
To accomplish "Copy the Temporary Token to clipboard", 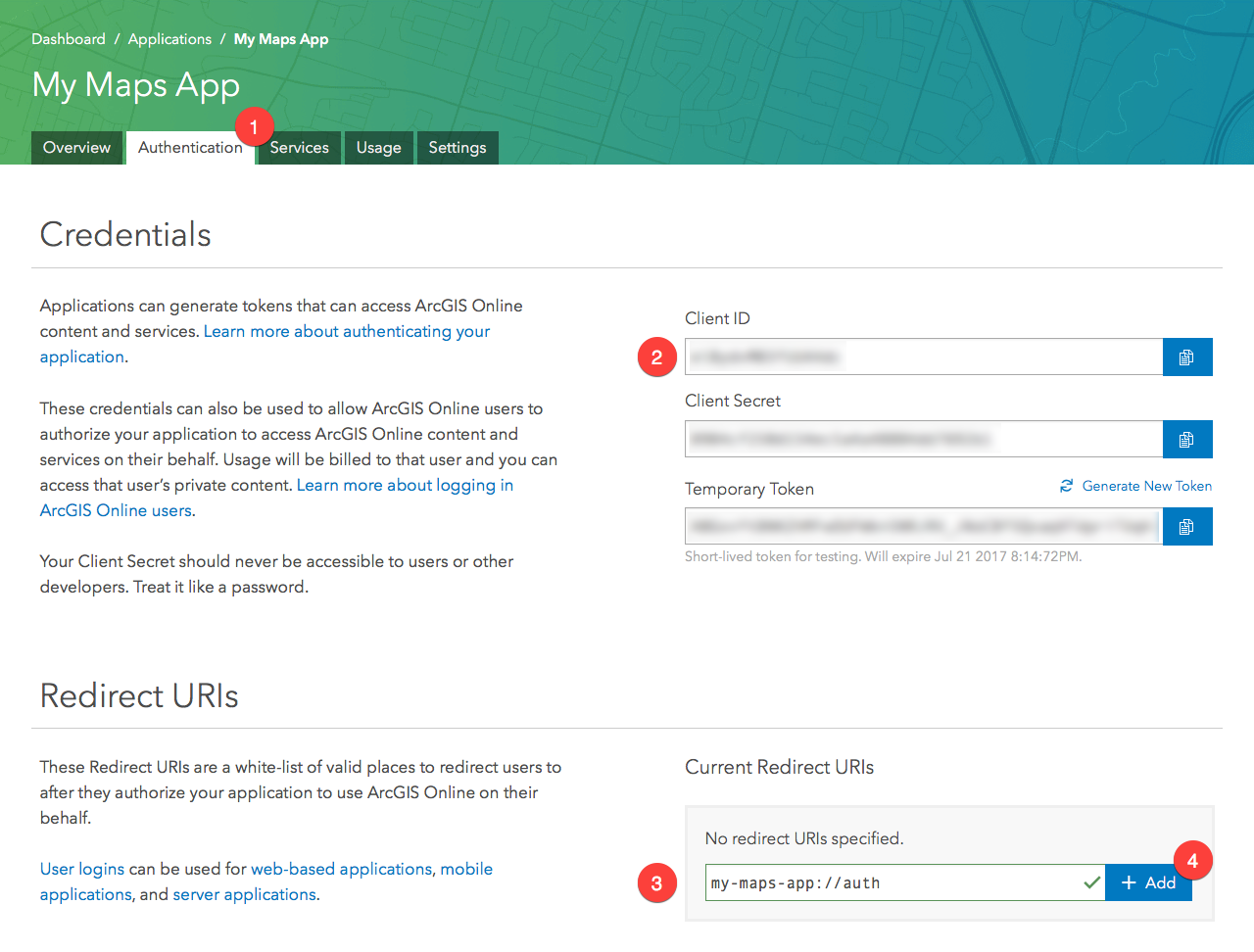I will (1187, 527).
